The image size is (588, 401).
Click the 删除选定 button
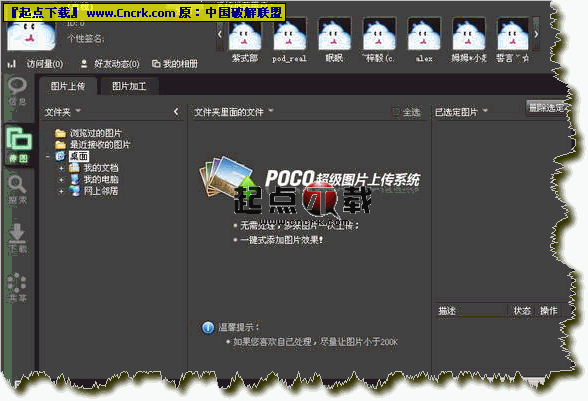click(x=547, y=108)
